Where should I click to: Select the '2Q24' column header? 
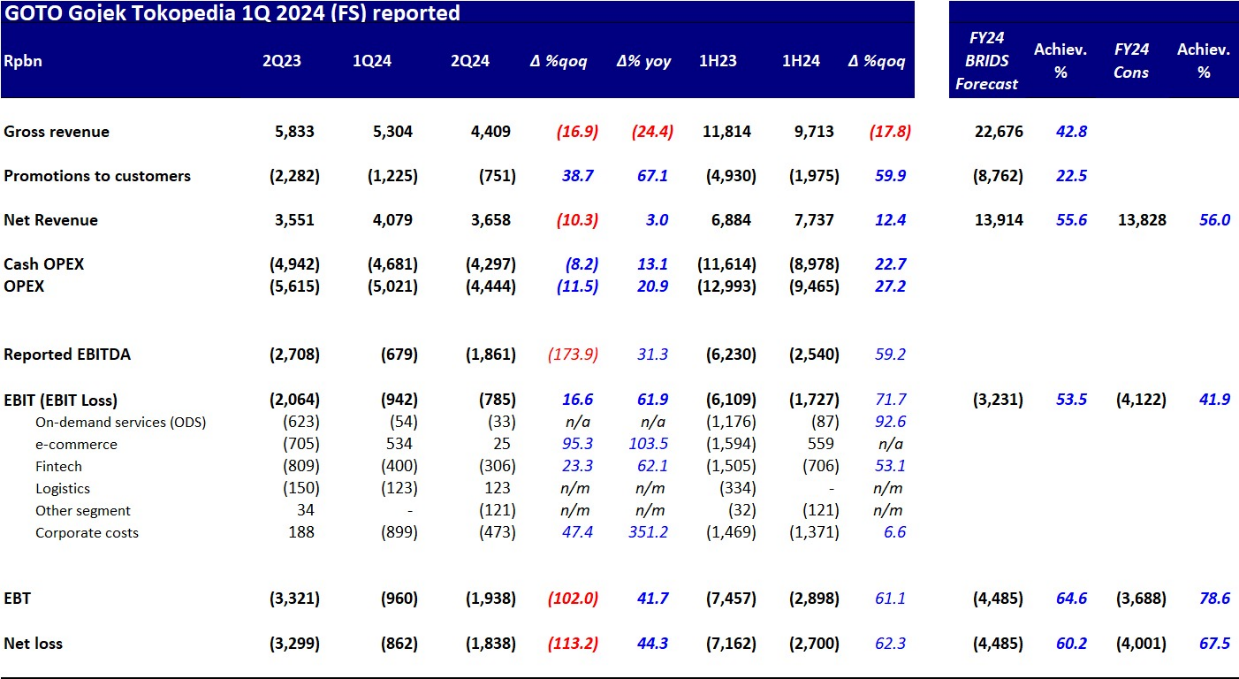coord(470,61)
